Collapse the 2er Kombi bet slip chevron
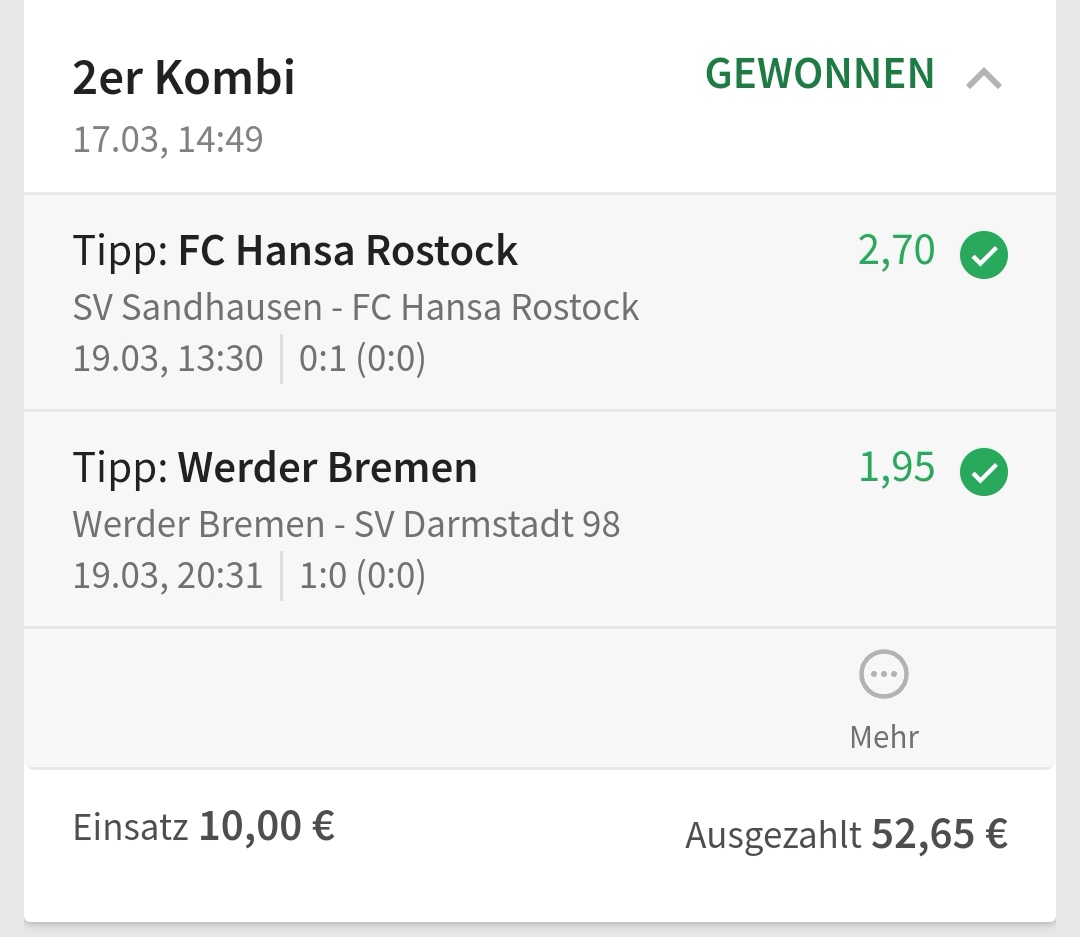The image size is (1080, 937). point(984,78)
